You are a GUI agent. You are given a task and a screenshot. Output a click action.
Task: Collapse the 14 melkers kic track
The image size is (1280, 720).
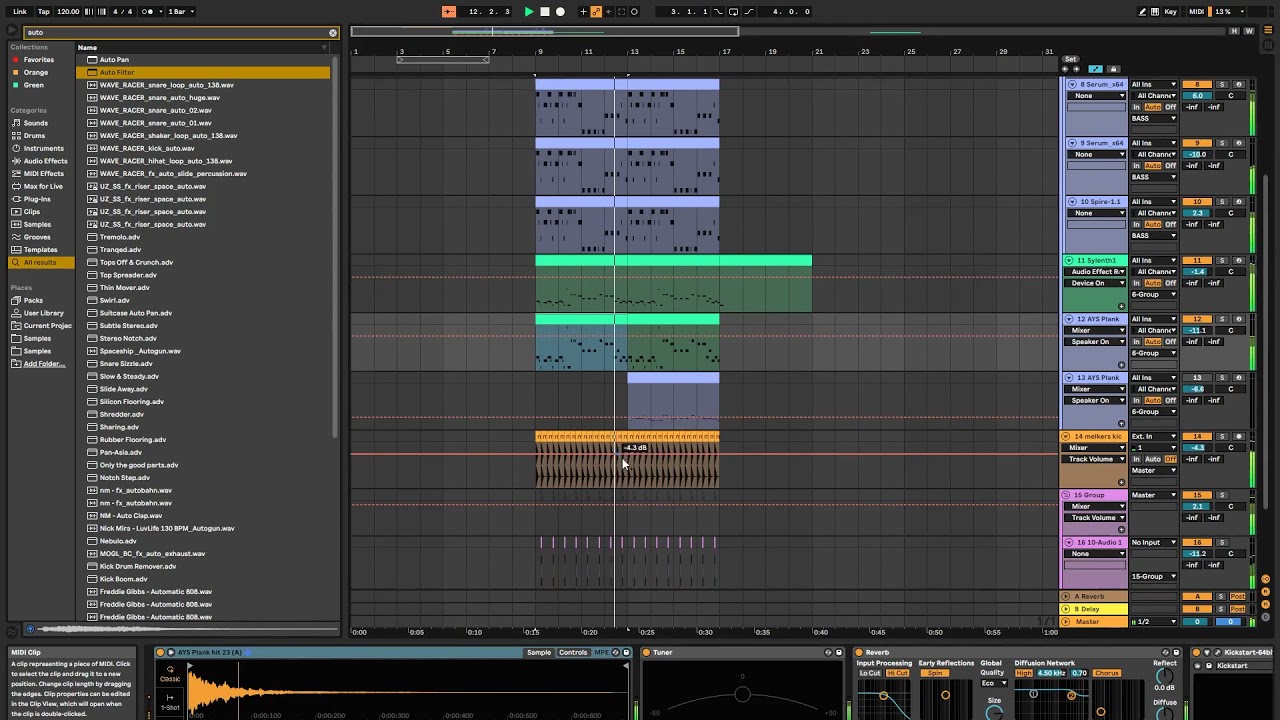tap(1066, 436)
